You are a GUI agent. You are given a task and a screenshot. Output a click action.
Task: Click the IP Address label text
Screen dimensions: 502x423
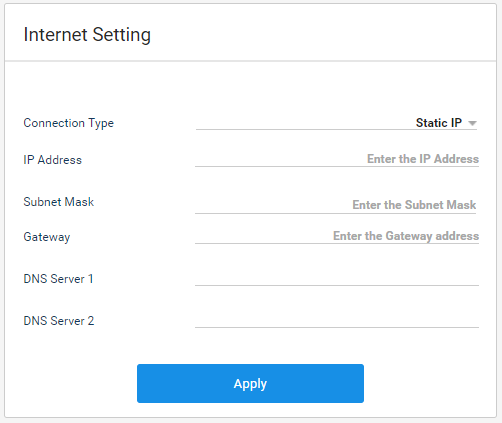coord(53,160)
